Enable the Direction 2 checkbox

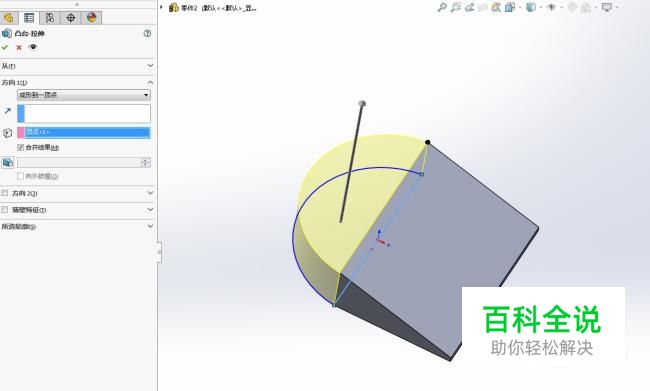point(5,193)
